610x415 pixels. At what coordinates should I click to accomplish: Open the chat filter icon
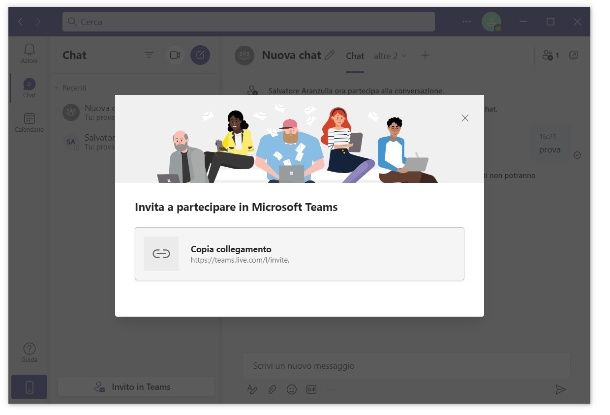pos(149,55)
